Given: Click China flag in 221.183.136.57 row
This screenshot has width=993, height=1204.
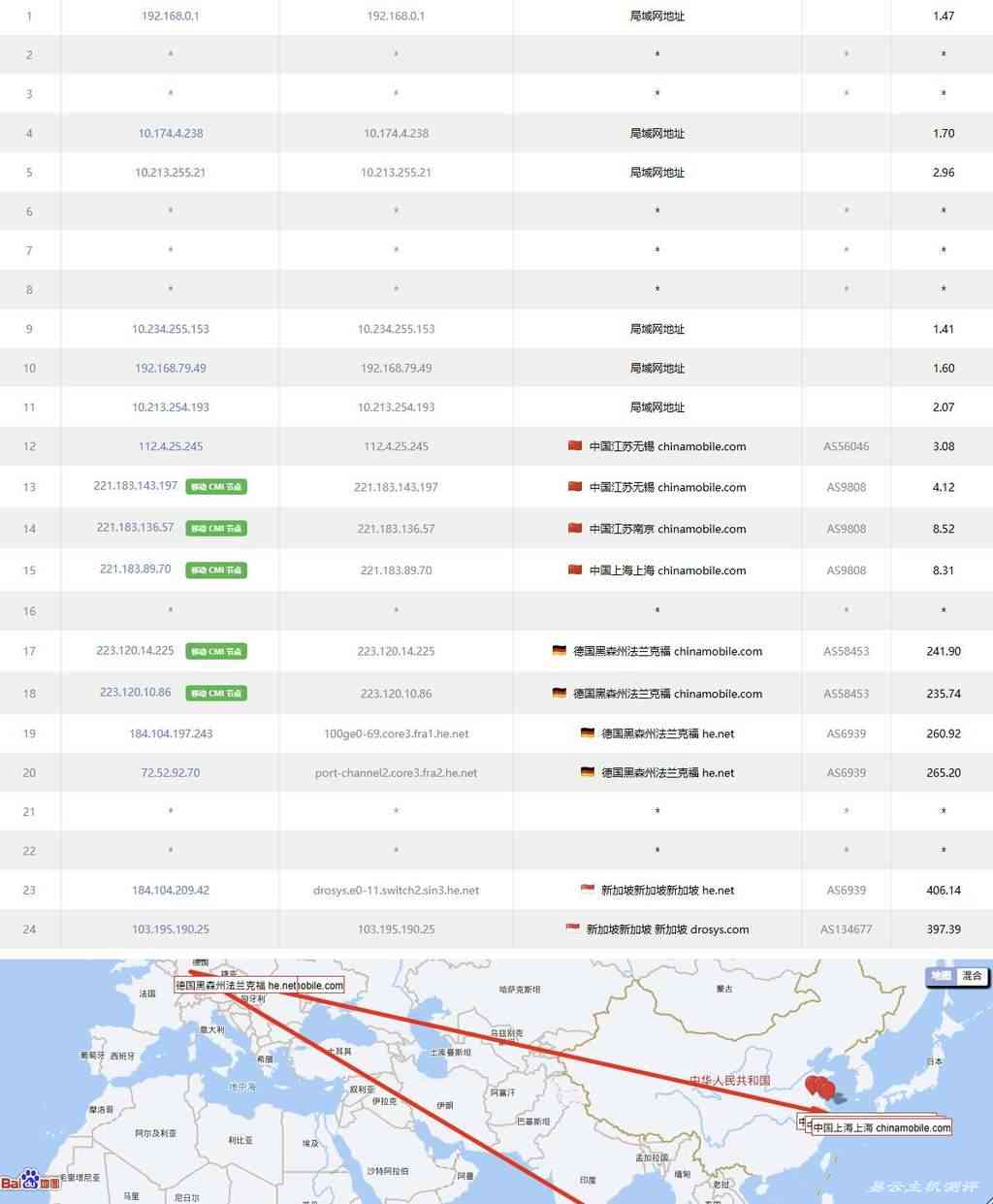Looking at the screenshot, I should [575, 528].
